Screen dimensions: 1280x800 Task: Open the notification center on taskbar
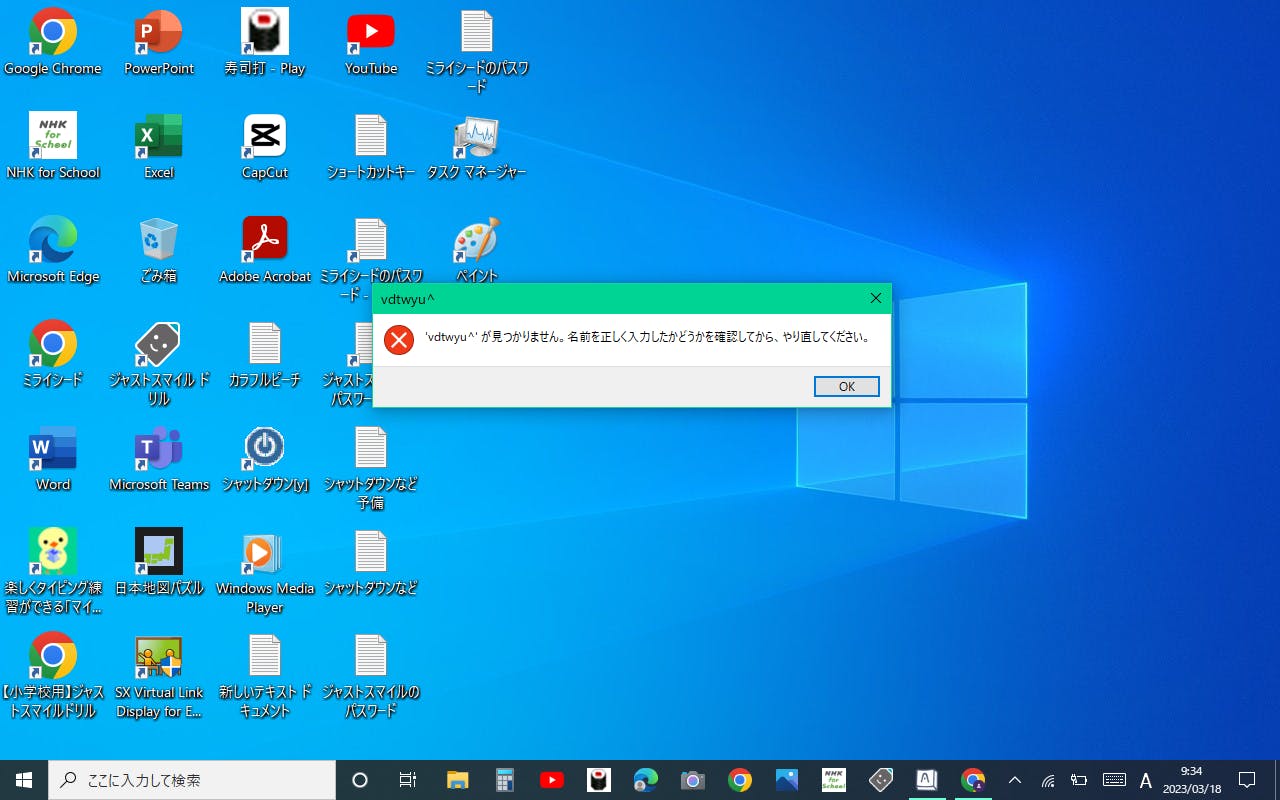(1247, 780)
